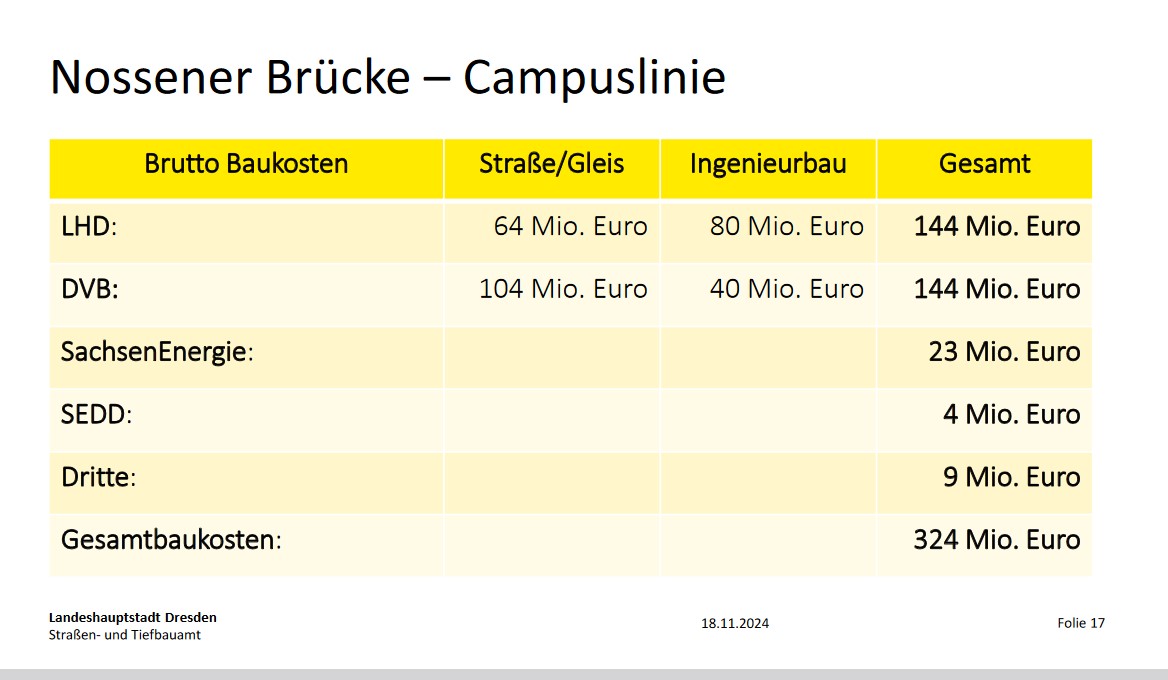Select the Dritte row label
1168x680 pixels.
[x=98, y=477]
